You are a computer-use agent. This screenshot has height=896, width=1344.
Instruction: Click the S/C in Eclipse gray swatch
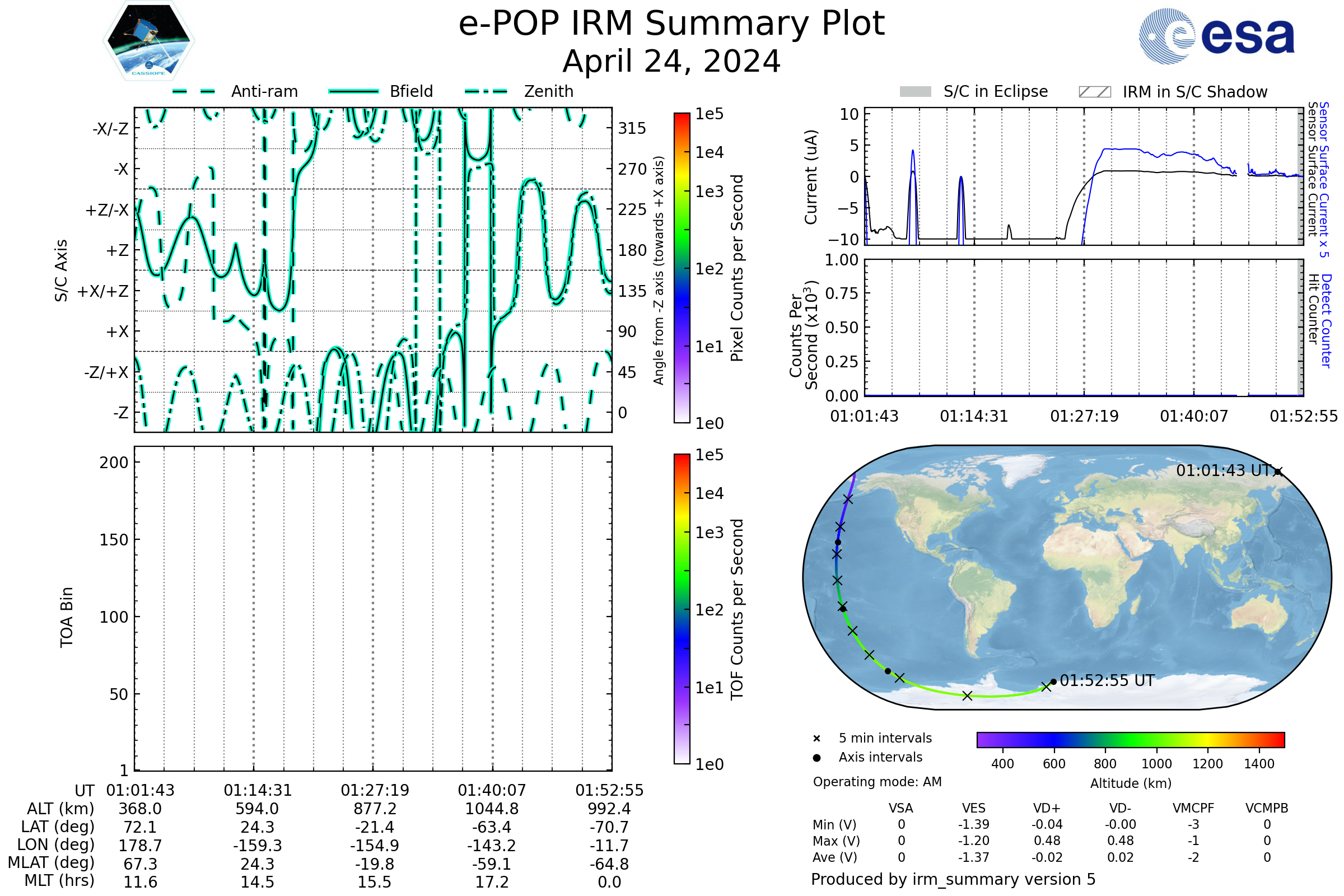coord(916,92)
